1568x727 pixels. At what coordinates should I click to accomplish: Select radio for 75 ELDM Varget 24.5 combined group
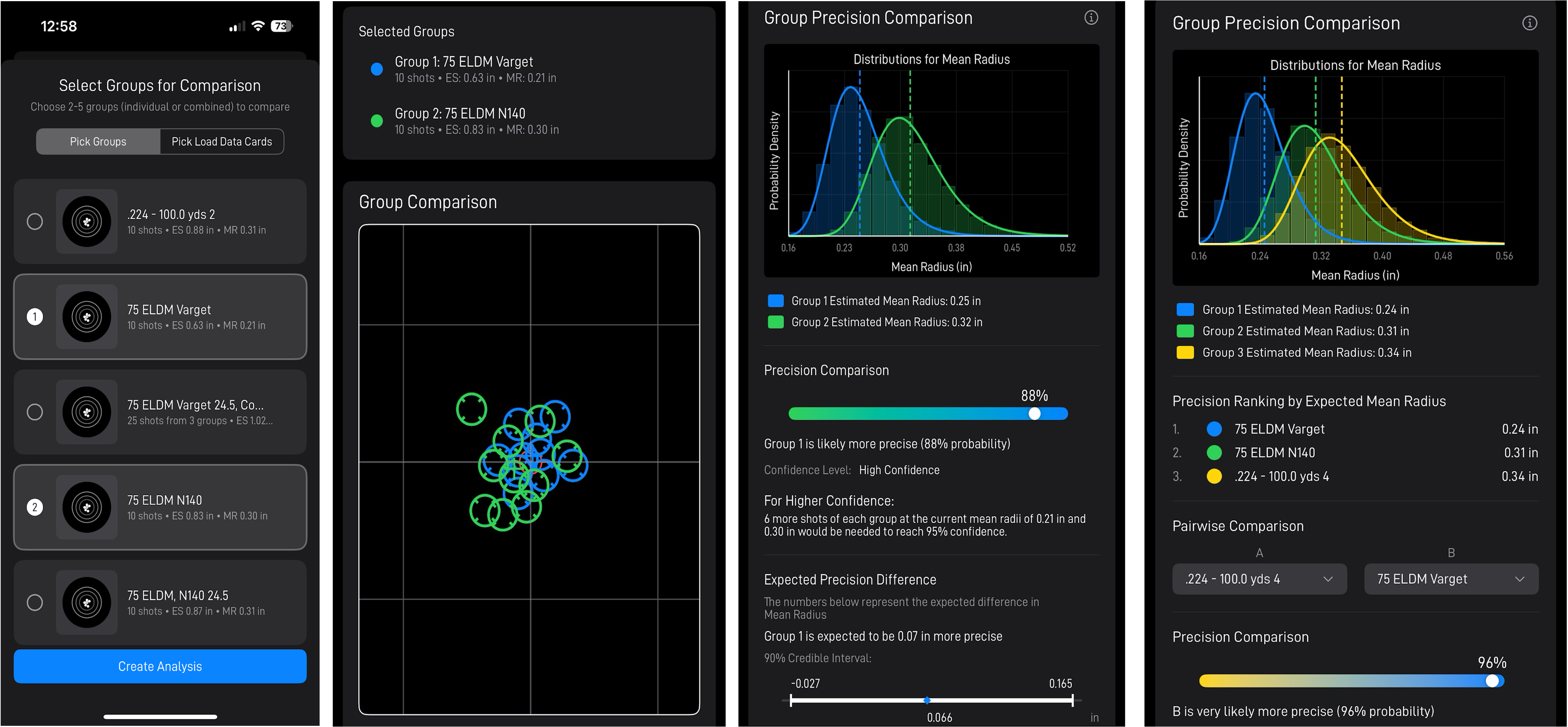tap(35, 412)
